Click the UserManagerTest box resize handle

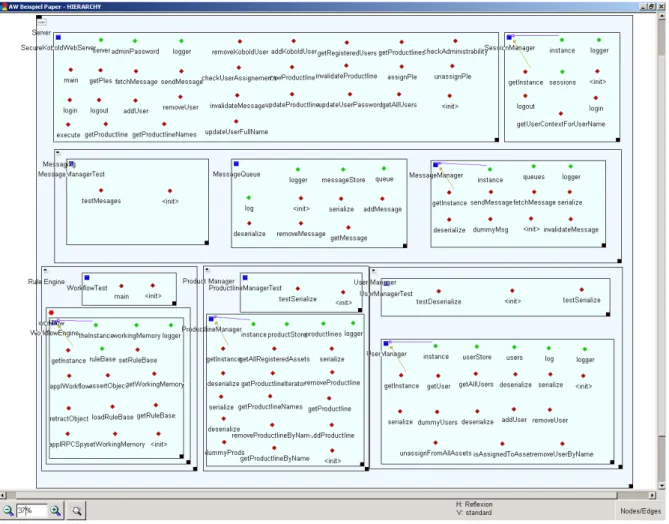[608, 314]
